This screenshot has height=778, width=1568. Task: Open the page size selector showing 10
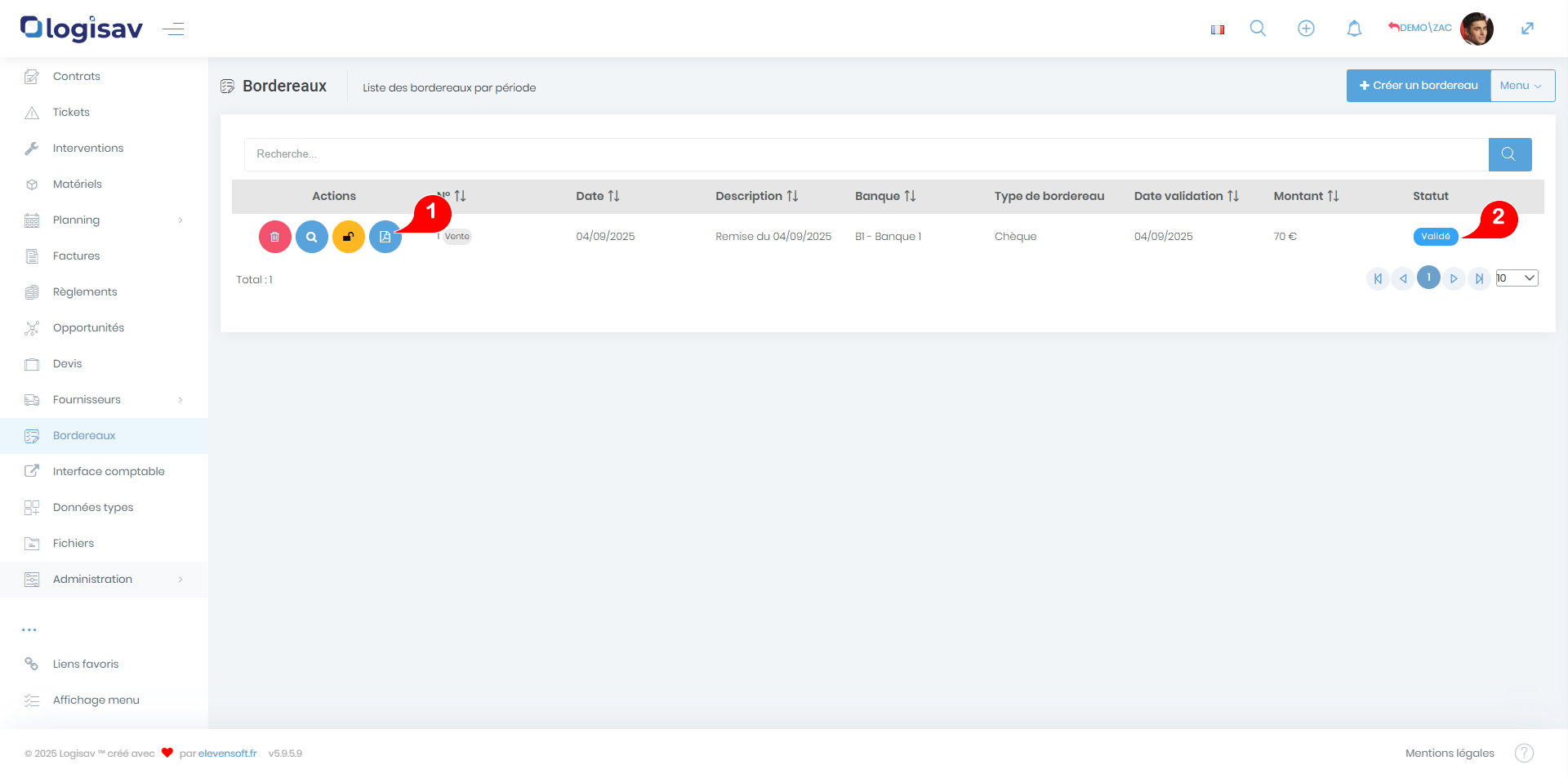1517,278
